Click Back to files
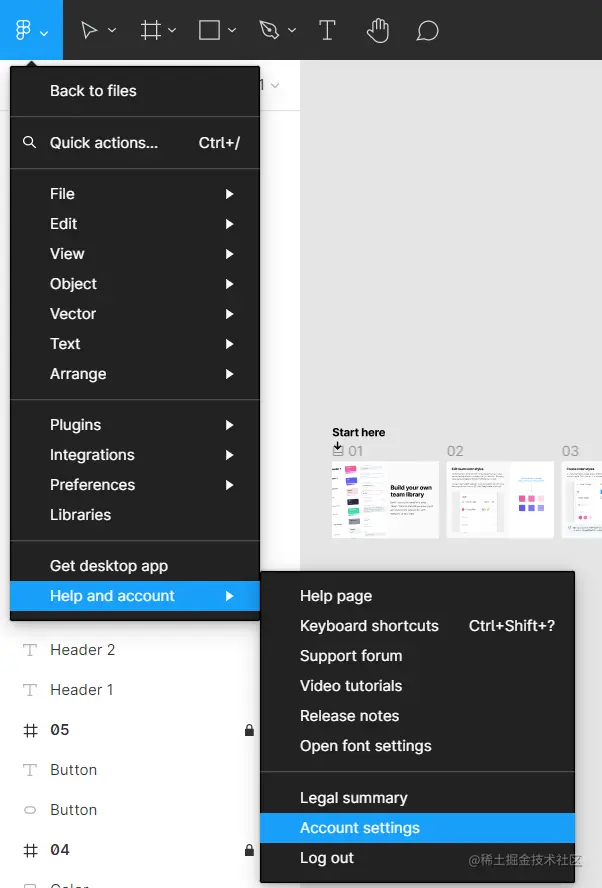The width and height of the screenshot is (602, 888). click(x=93, y=91)
